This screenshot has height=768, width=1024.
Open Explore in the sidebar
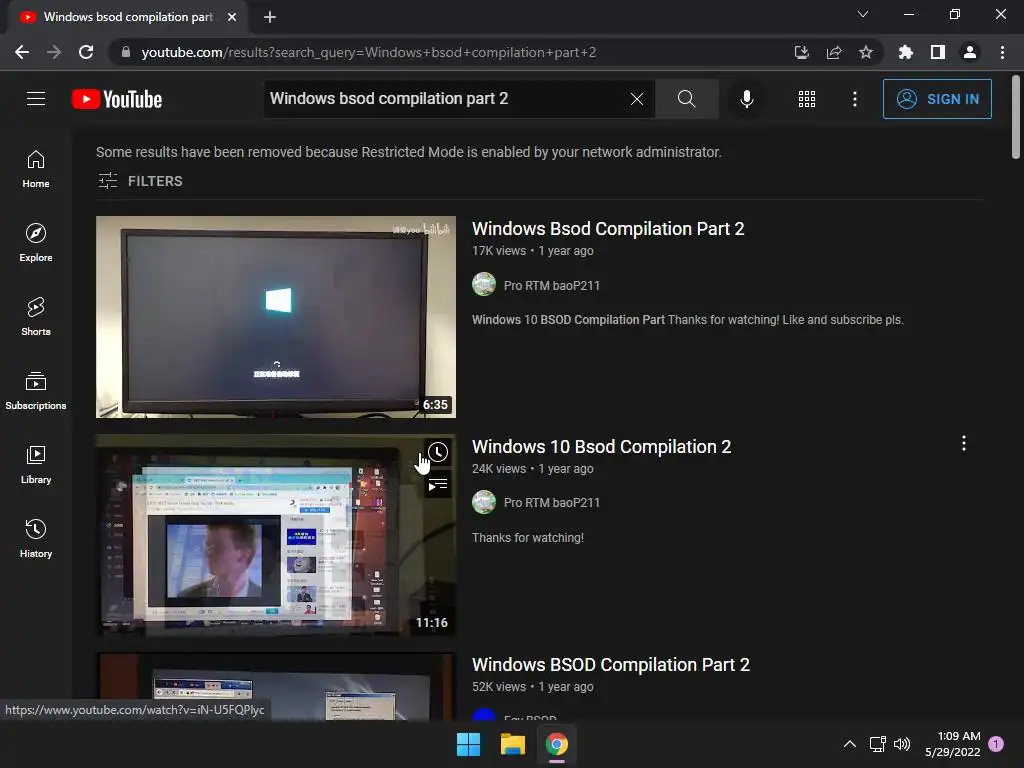coord(36,242)
